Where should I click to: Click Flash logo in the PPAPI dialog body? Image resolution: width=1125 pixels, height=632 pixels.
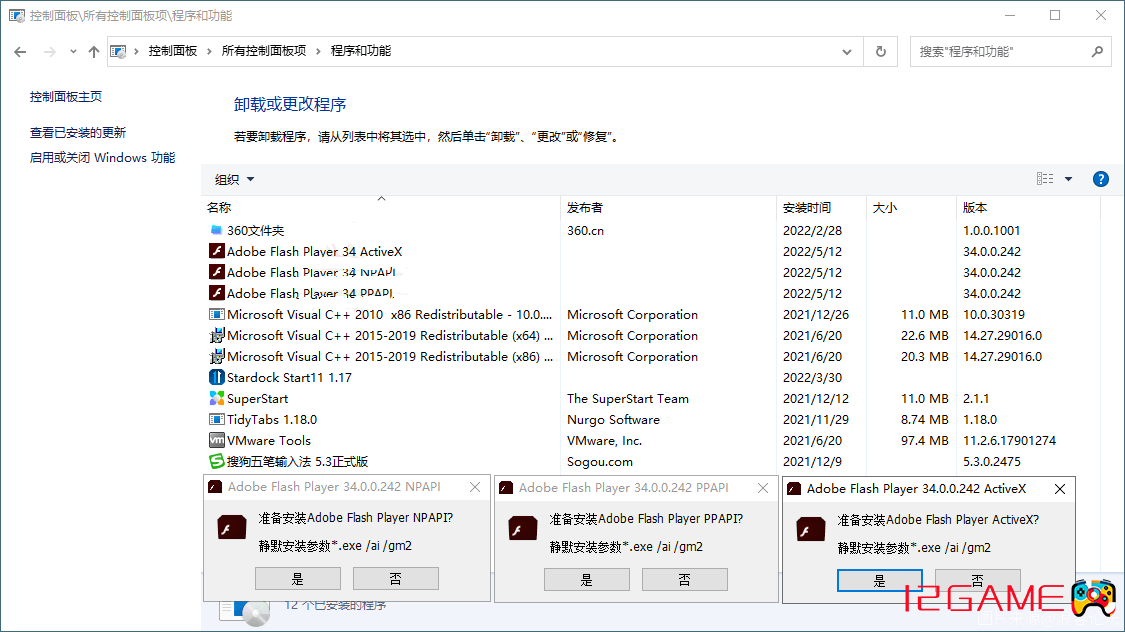[522, 529]
